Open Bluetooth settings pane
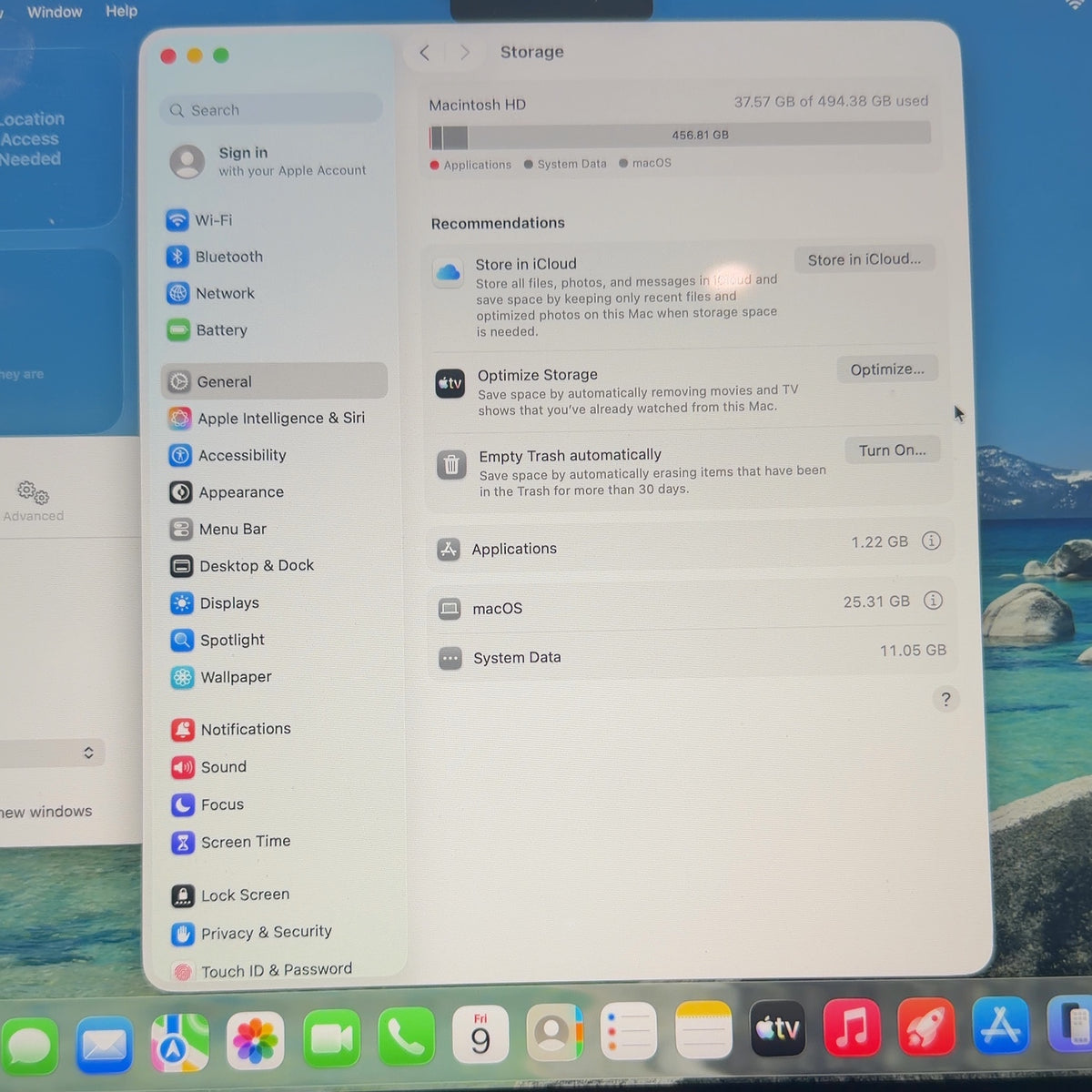Image resolution: width=1092 pixels, height=1092 pixels. coord(273,257)
